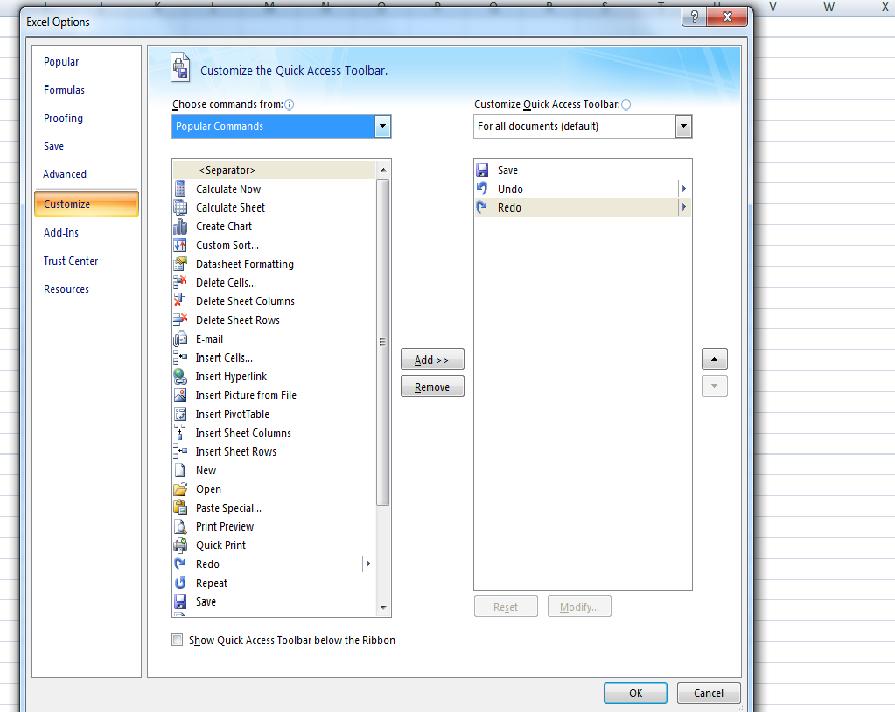
Task: Confirm with the OK button
Action: coord(635,693)
